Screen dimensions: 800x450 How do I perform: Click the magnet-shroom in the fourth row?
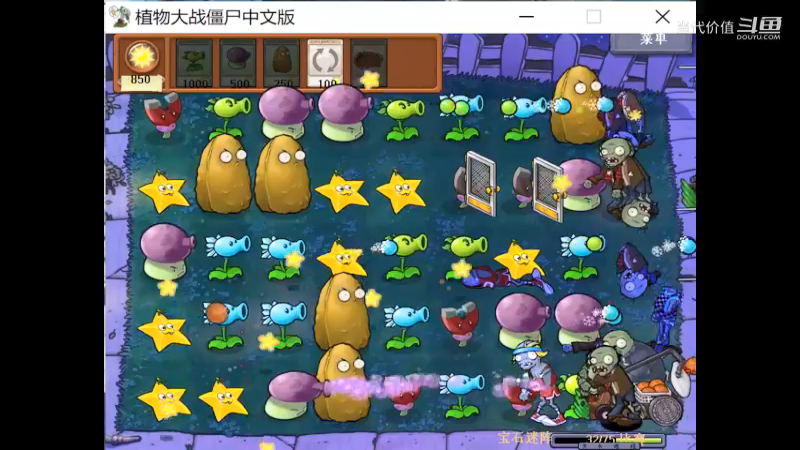pyautogui.click(x=460, y=324)
